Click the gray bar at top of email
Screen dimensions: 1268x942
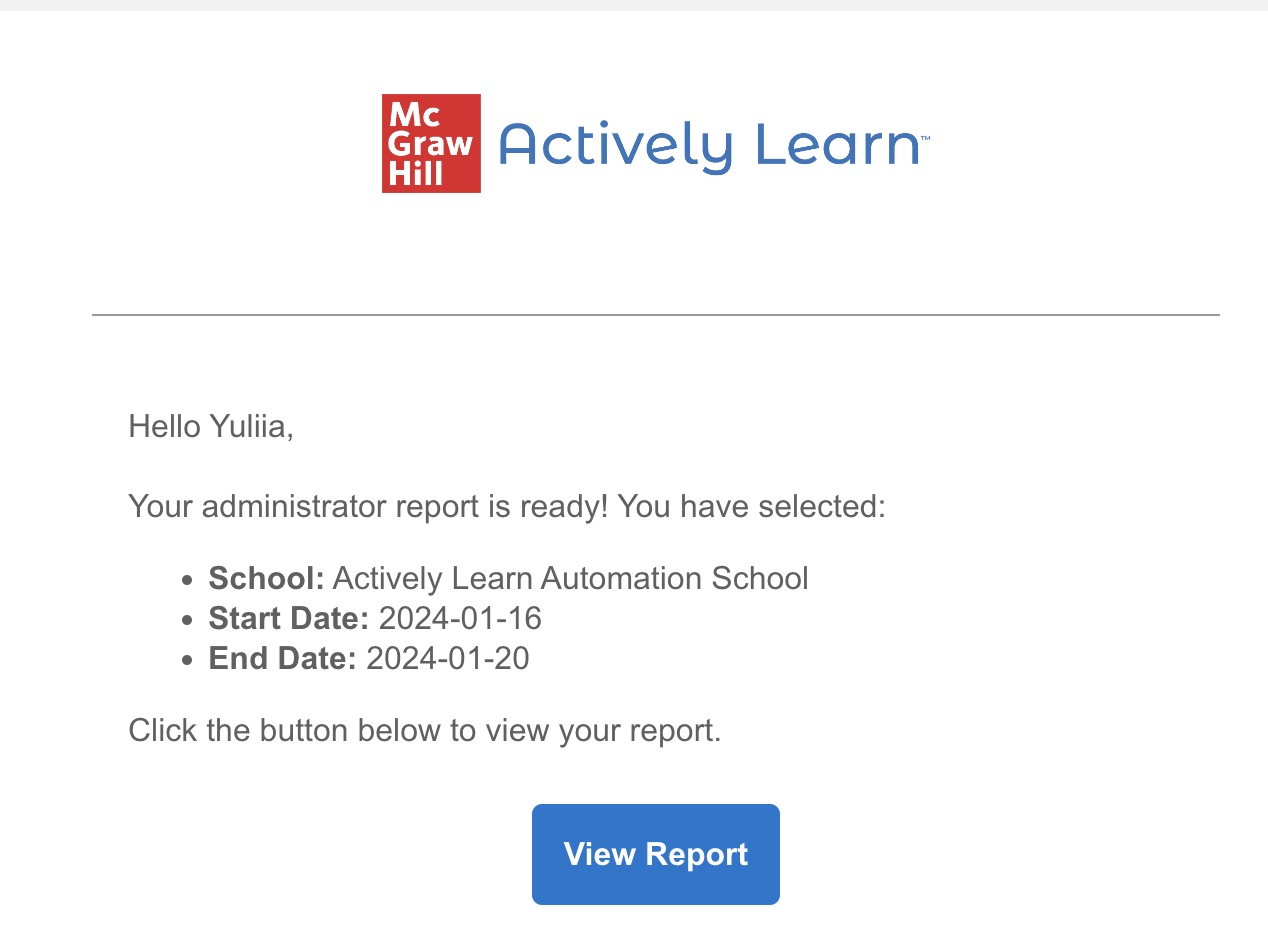[634, 5]
